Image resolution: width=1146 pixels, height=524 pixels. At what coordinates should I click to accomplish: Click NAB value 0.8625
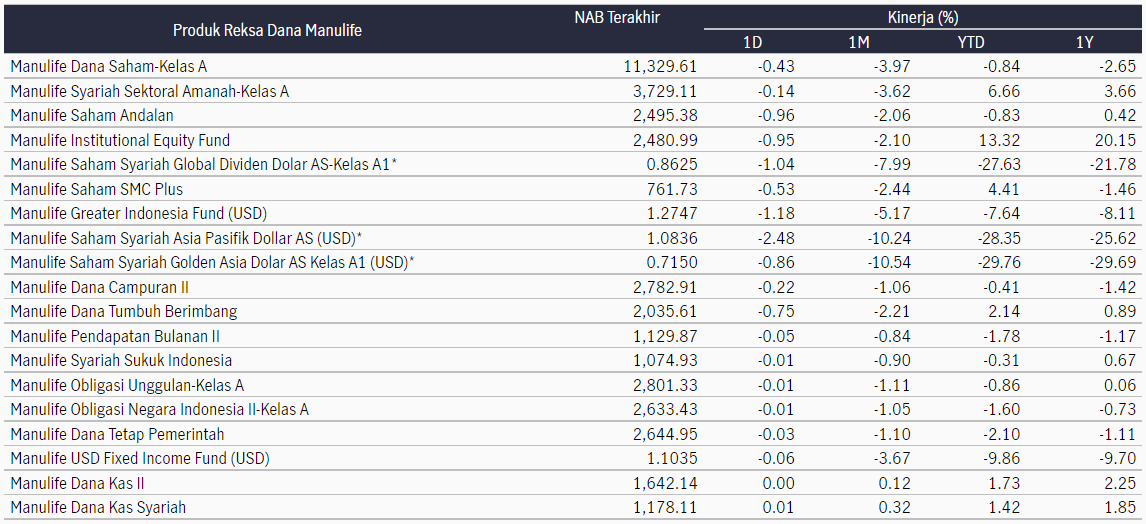(x=672, y=164)
